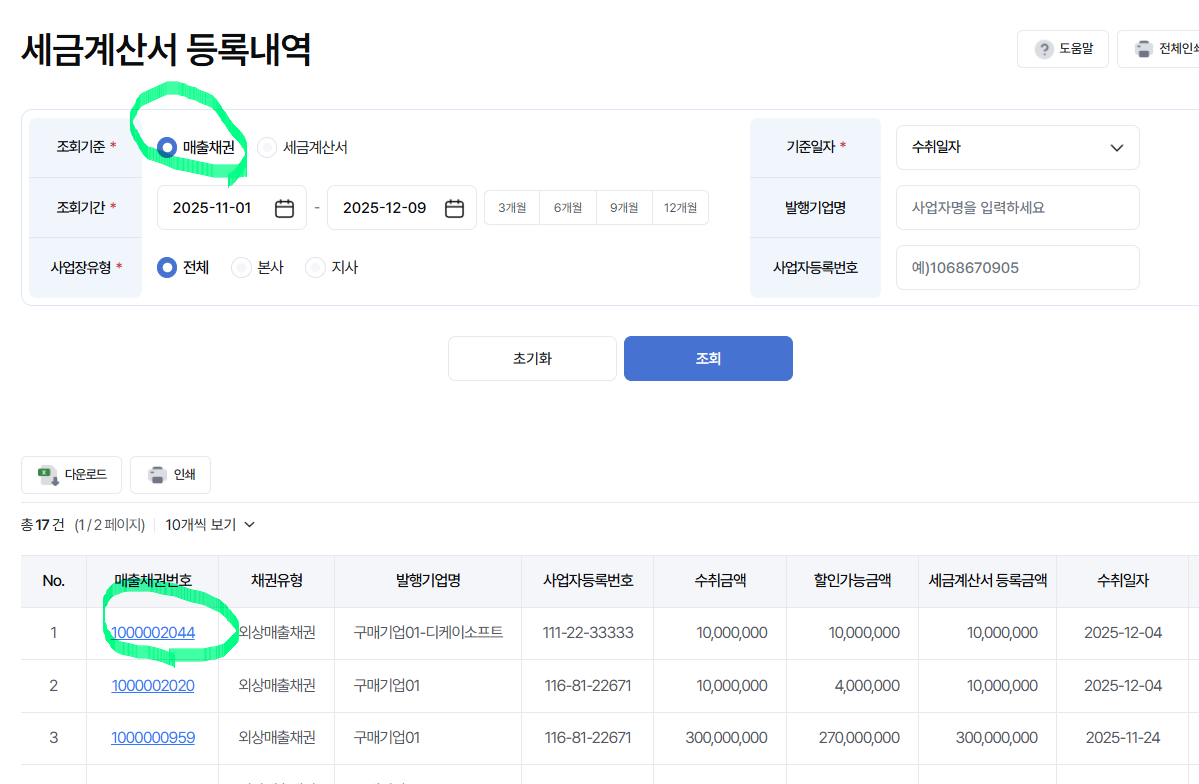Click discount amount 4,000,000

click(867, 686)
